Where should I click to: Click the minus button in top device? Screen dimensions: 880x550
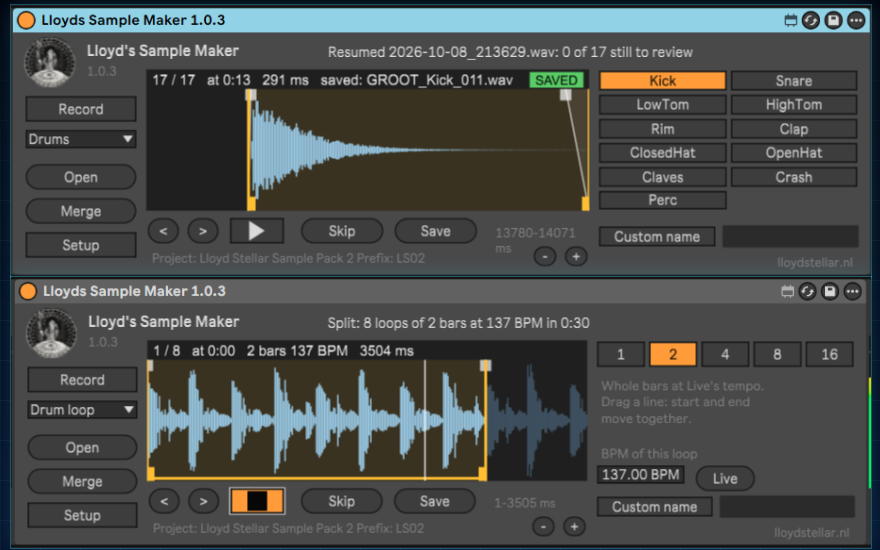click(x=544, y=256)
